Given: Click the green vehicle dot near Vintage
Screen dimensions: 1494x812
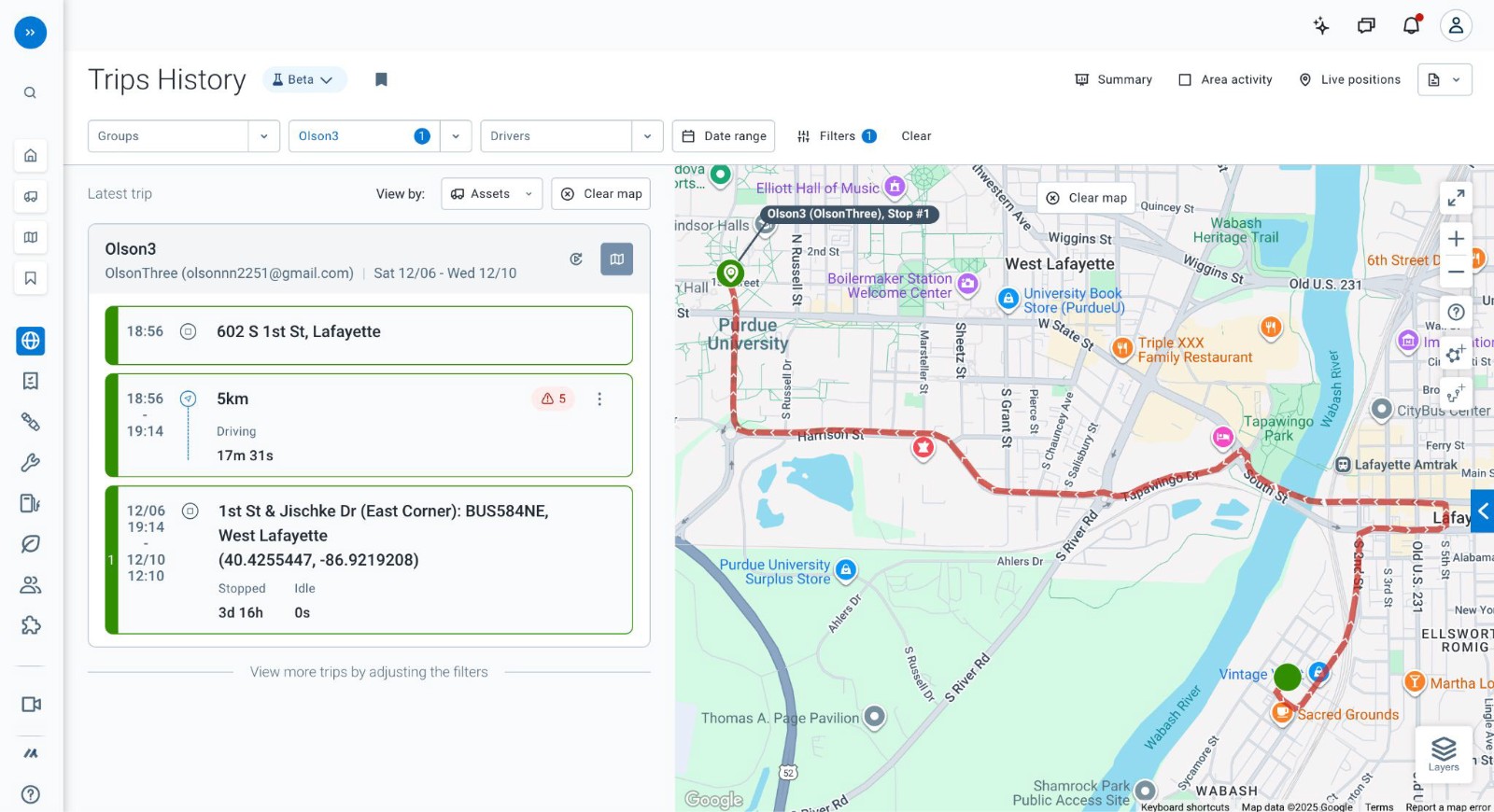Looking at the screenshot, I should (x=1288, y=678).
